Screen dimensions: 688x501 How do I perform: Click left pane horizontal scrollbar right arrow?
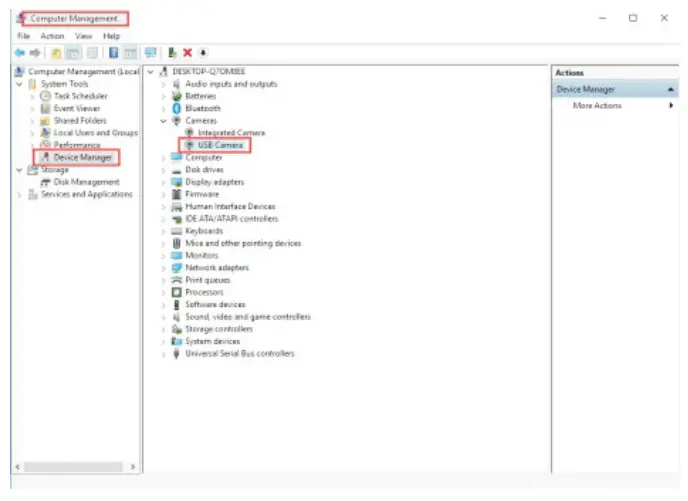(x=133, y=467)
